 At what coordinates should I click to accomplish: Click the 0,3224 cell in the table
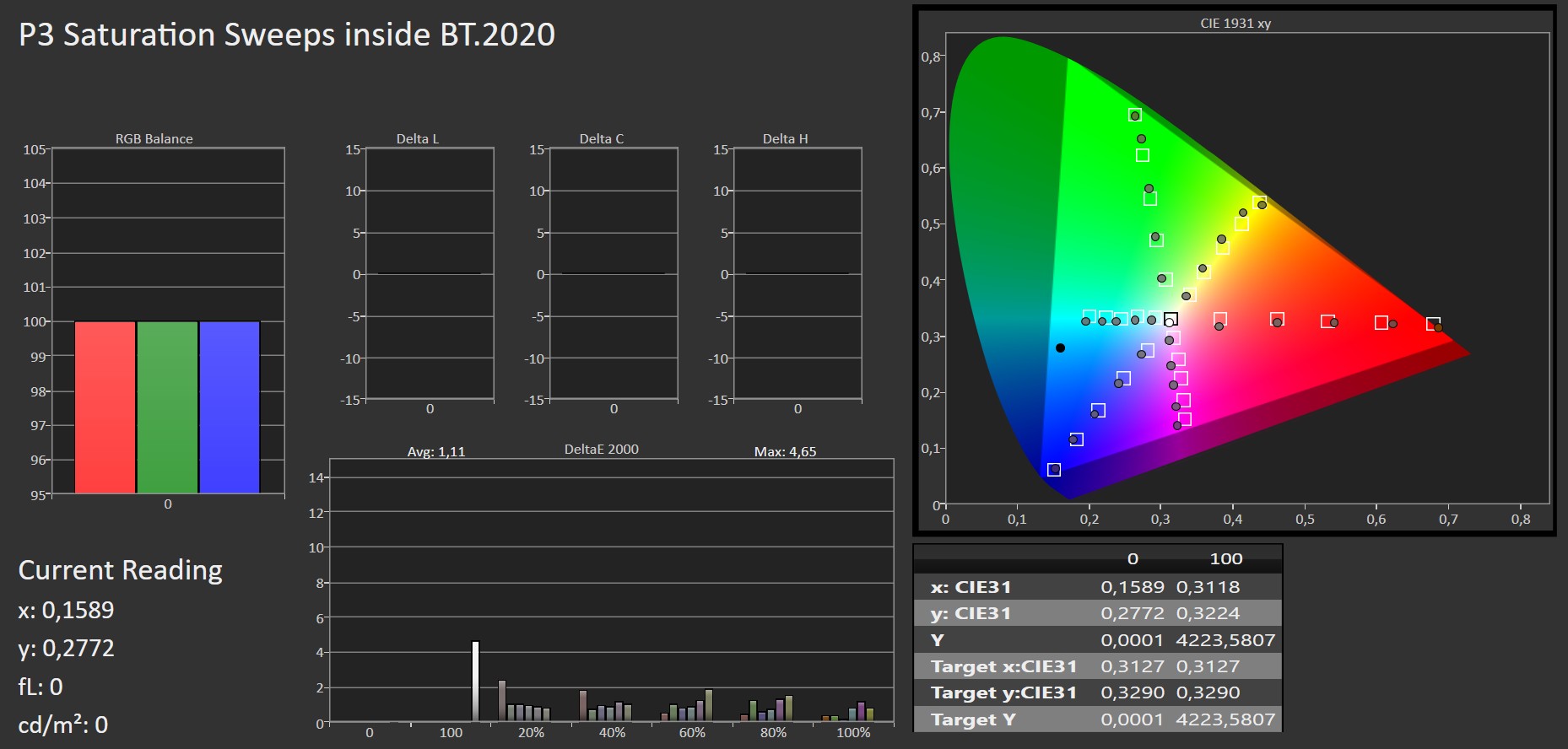[x=1208, y=613]
